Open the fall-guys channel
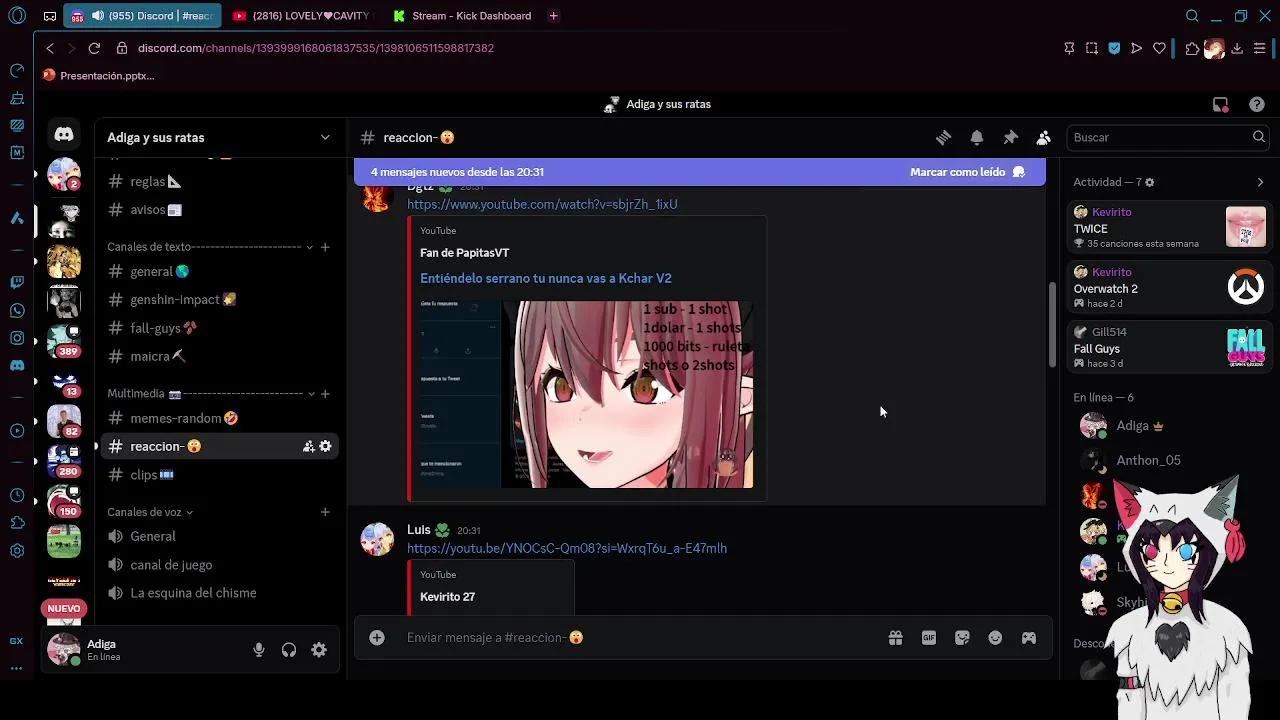This screenshot has height=720, width=1280. point(219,328)
